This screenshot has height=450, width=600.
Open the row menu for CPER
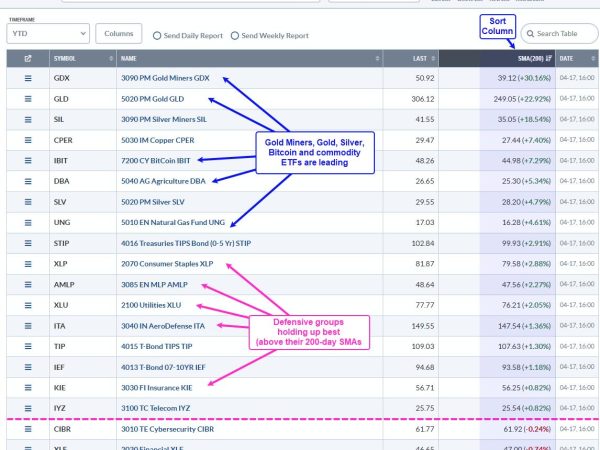[28, 140]
